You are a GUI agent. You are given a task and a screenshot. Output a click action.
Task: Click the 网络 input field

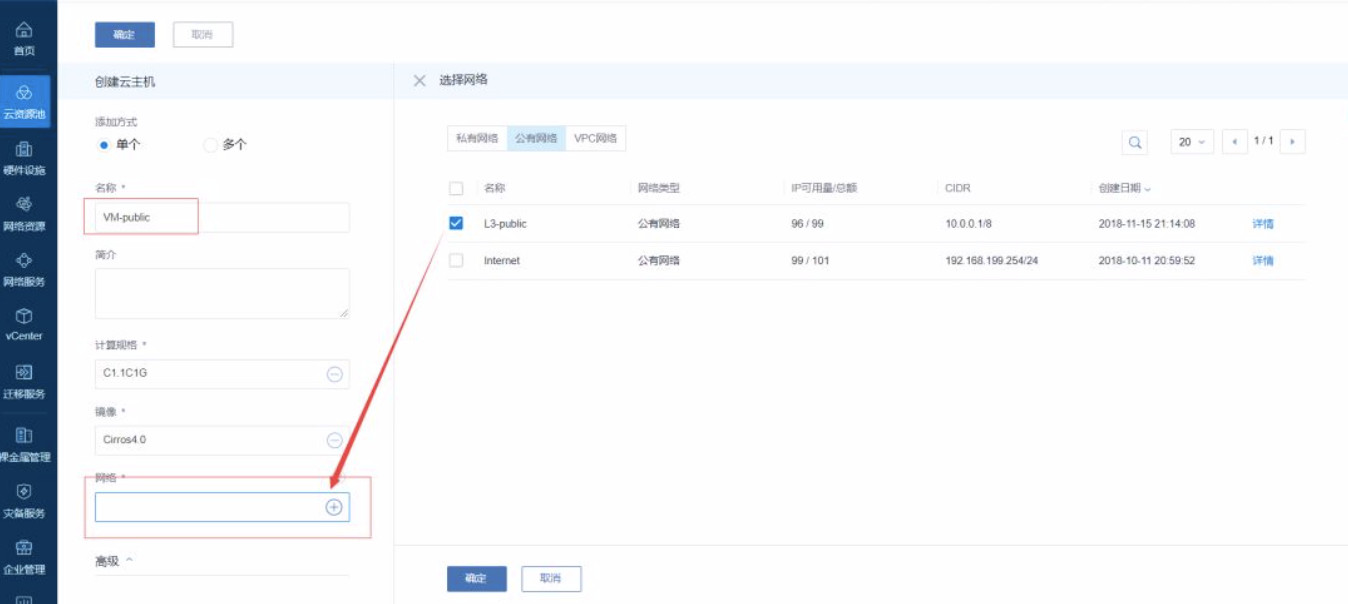[222, 507]
